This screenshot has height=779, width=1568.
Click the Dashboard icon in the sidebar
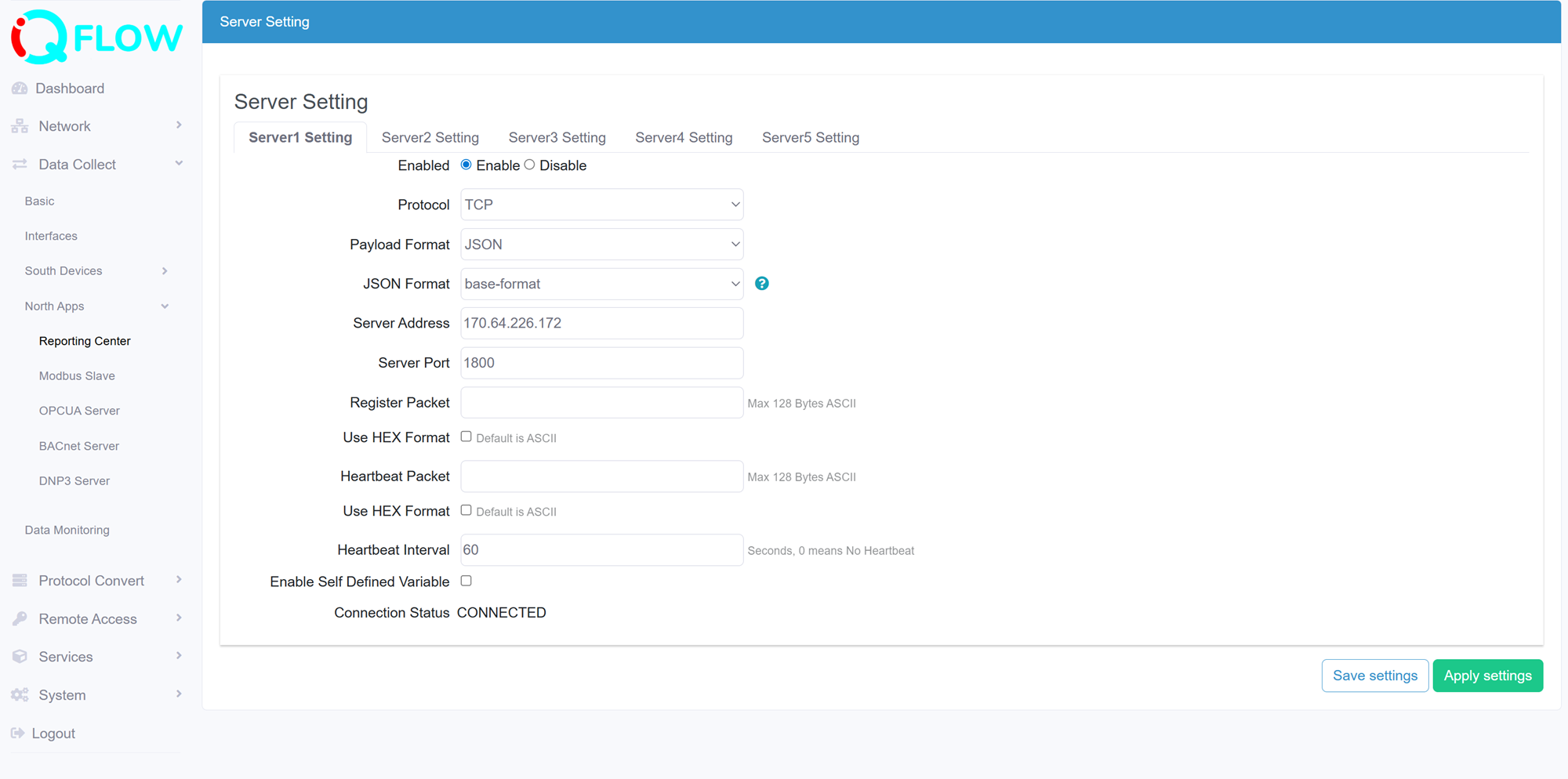(x=20, y=88)
